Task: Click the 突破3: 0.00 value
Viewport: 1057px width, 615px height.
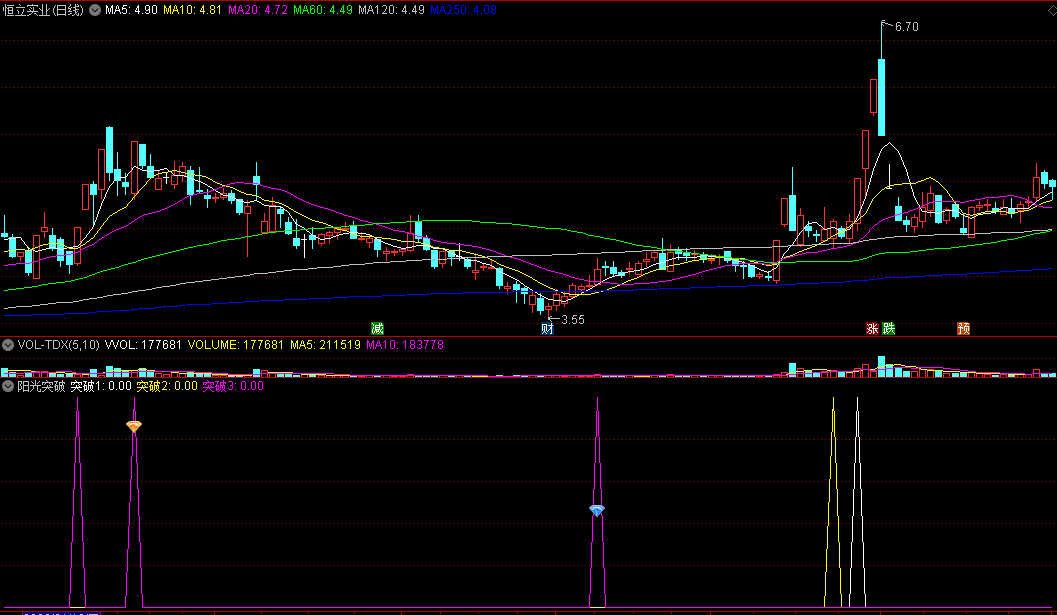Action: point(233,386)
